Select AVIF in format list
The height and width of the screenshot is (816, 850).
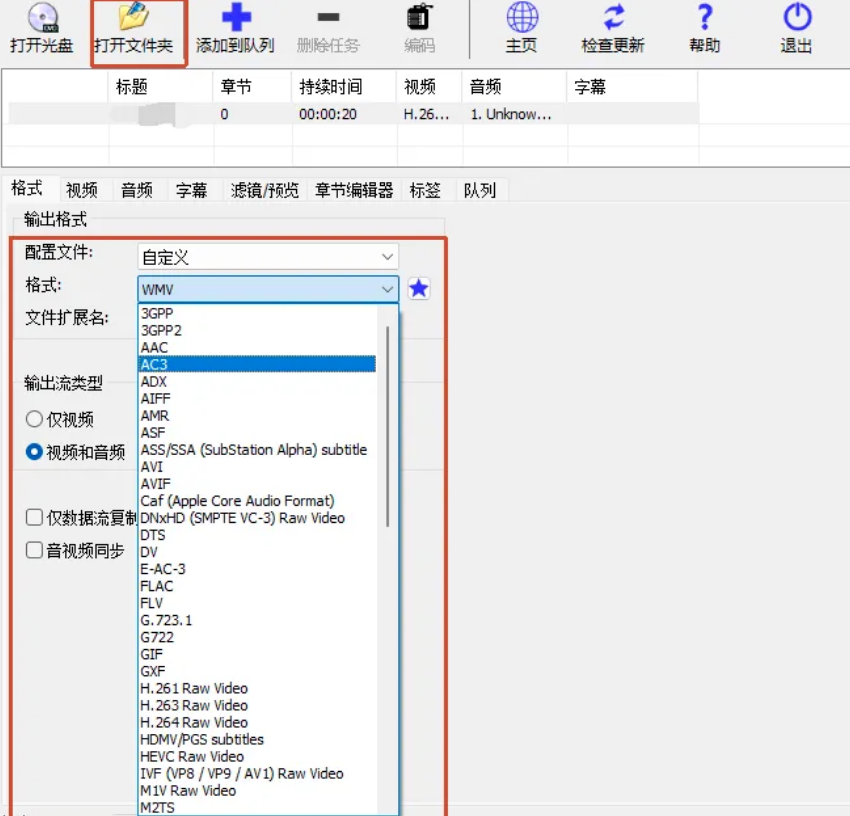click(x=257, y=484)
